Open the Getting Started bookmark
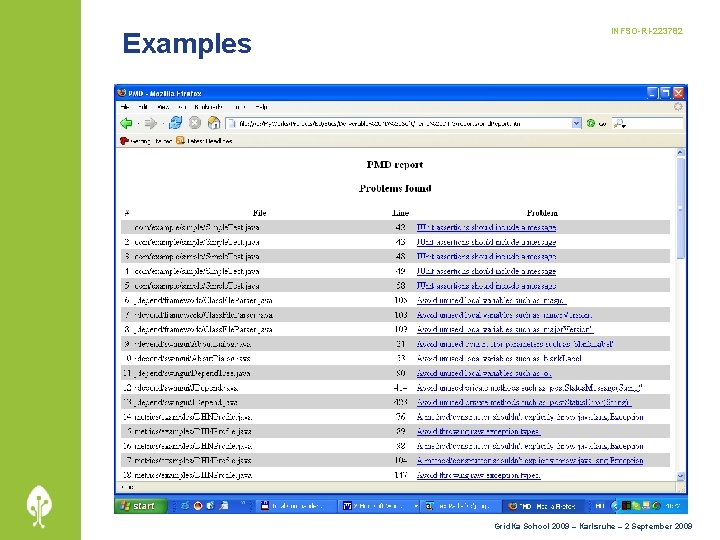 pyautogui.click(x=146, y=141)
